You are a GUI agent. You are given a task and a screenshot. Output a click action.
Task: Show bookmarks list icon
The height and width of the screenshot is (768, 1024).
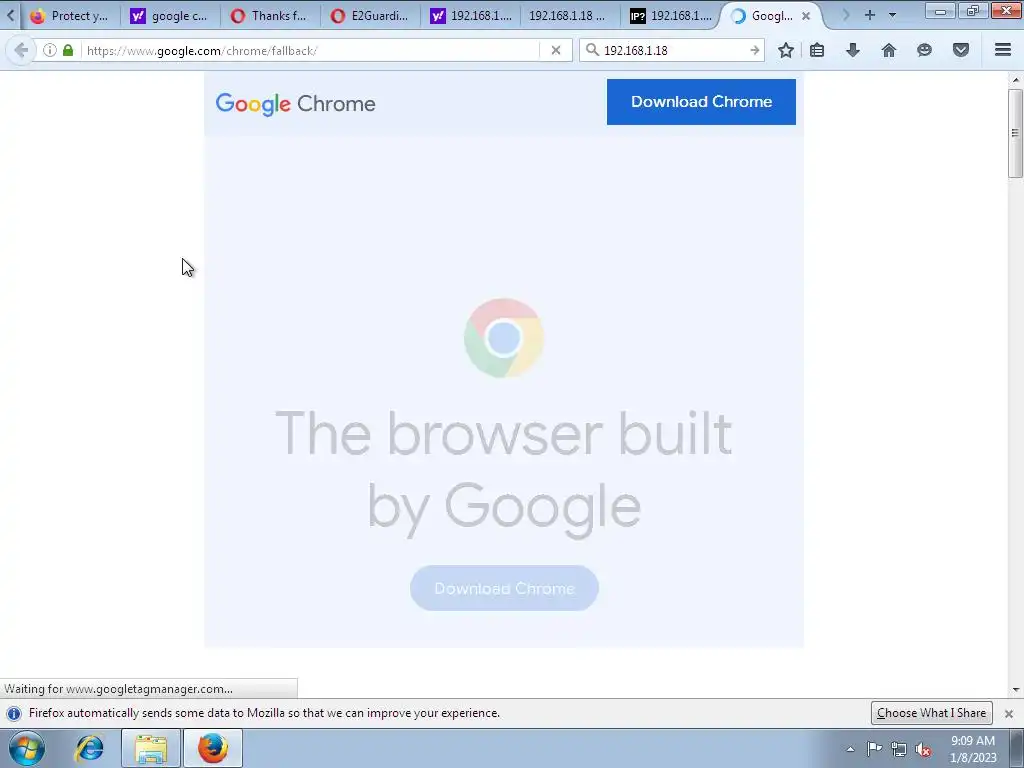tap(817, 50)
